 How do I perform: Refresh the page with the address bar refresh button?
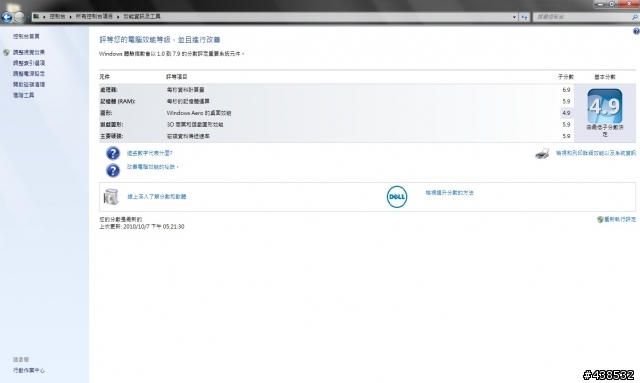[524, 17]
